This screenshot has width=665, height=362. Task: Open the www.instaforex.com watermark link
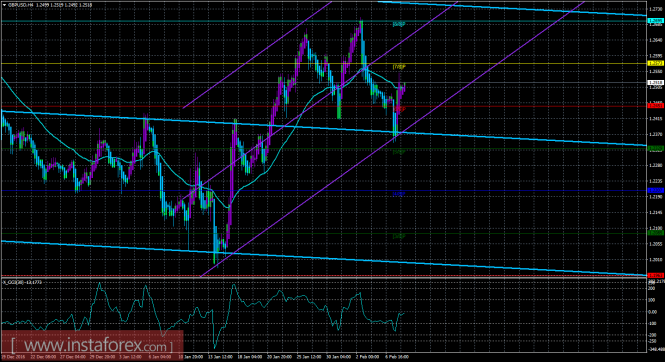tap(92, 345)
